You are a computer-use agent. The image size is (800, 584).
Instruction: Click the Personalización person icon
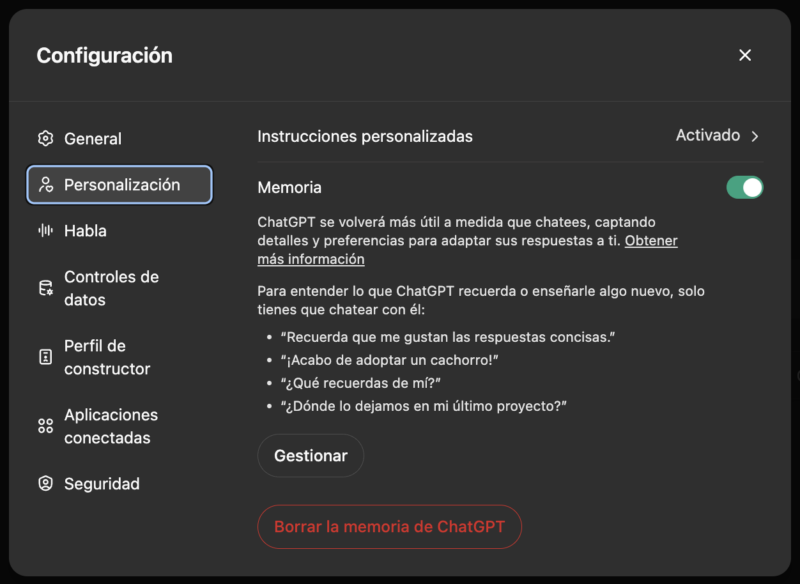pyautogui.click(x=46, y=185)
